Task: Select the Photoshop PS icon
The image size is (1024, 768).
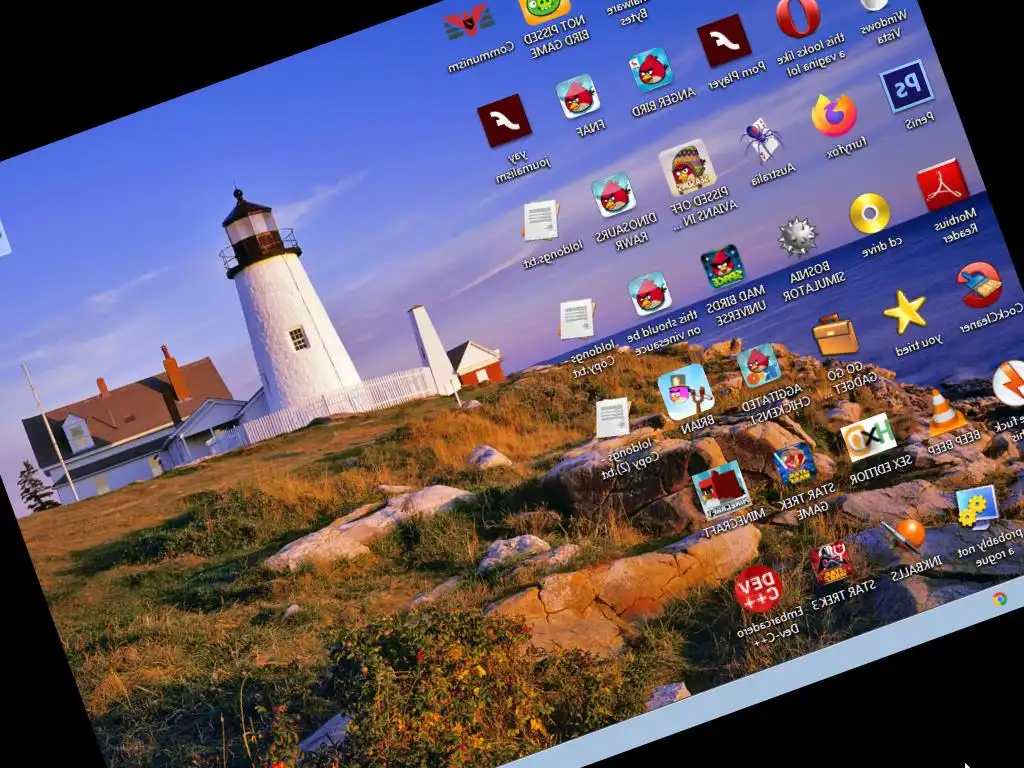Action: 906,86
